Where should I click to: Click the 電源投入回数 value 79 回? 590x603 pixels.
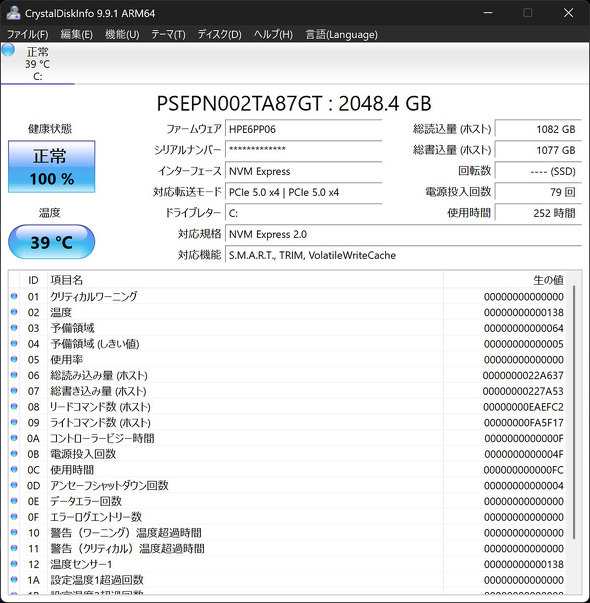pyautogui.click(x=538, y=192)
